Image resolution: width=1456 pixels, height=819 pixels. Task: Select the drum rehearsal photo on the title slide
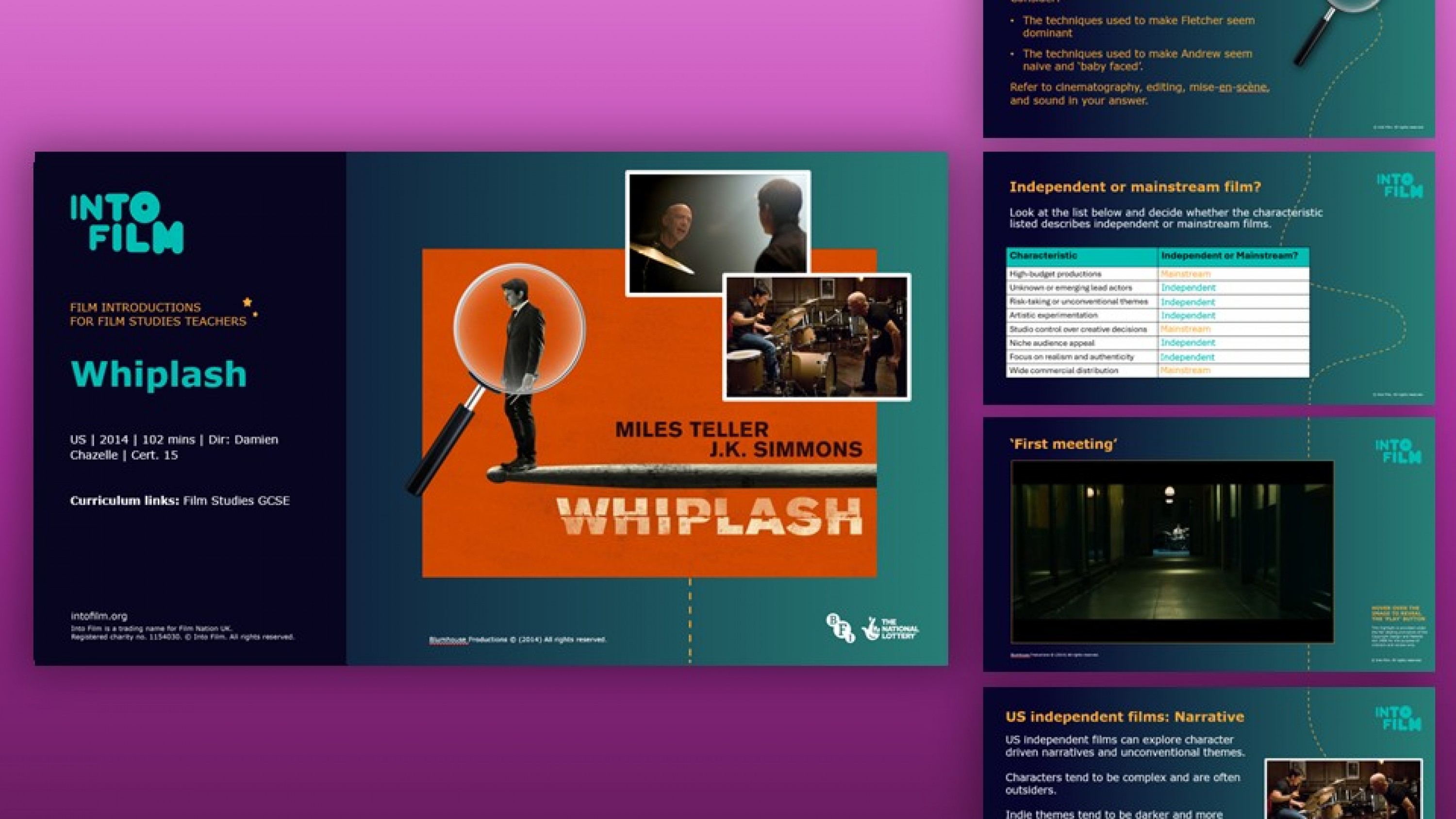tap(817, 337)
